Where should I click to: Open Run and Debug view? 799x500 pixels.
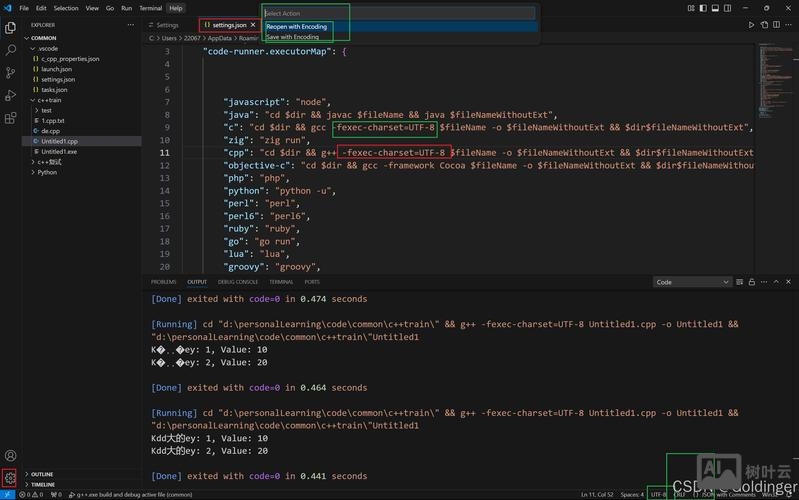[11, 95]
